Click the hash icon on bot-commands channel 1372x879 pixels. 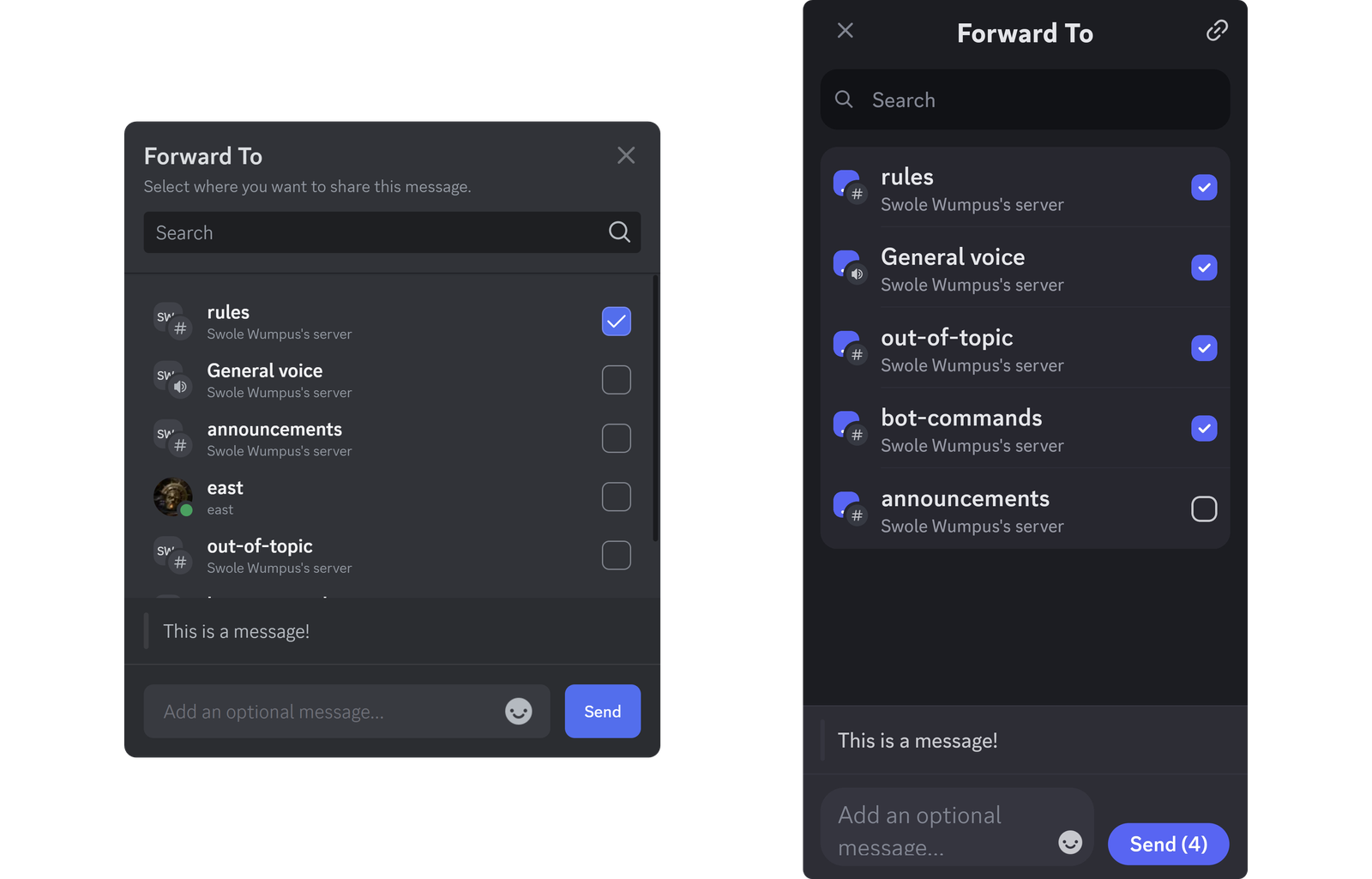857,435
